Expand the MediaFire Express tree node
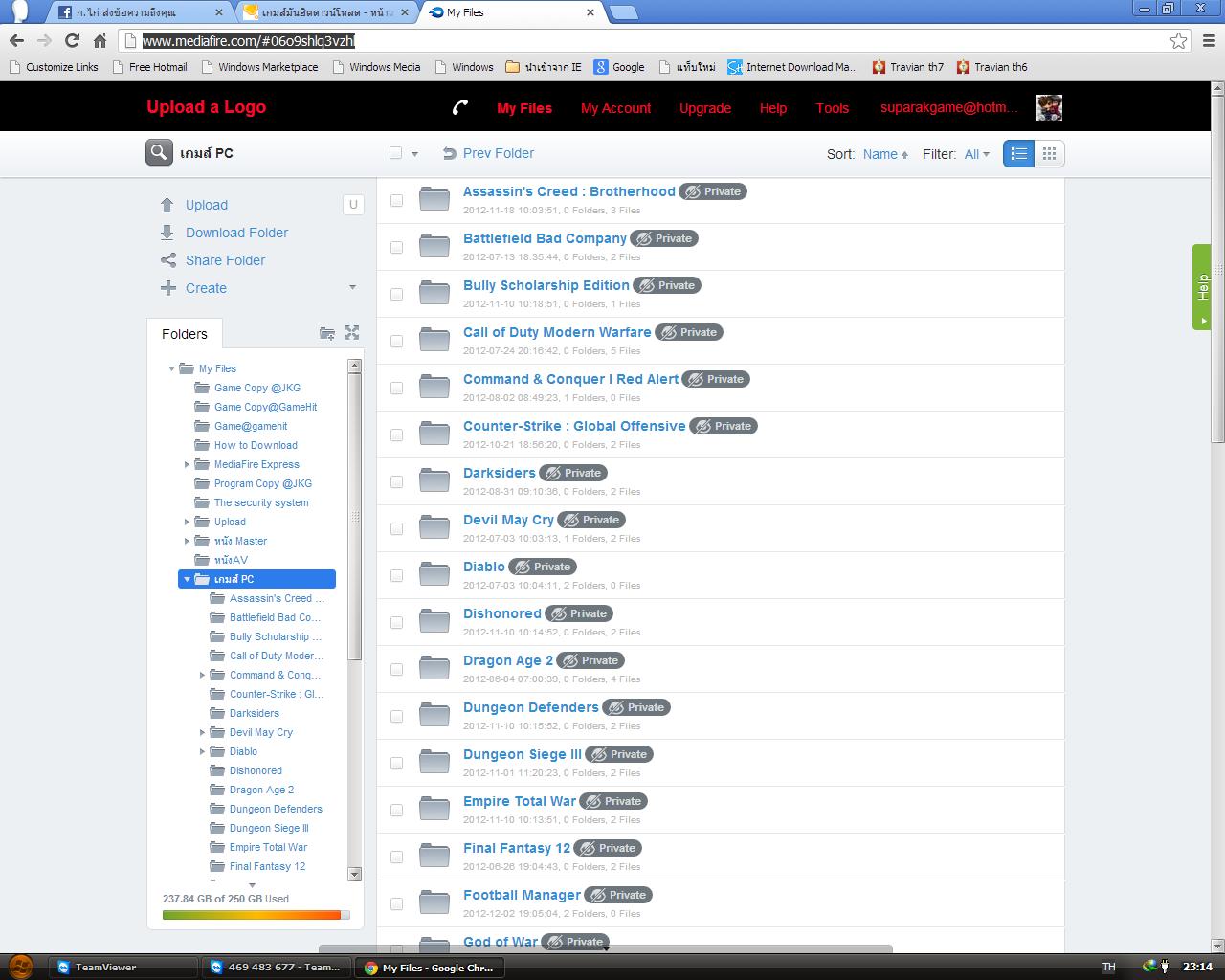Viewport: 1225px width, 980px height. [187, 464]
